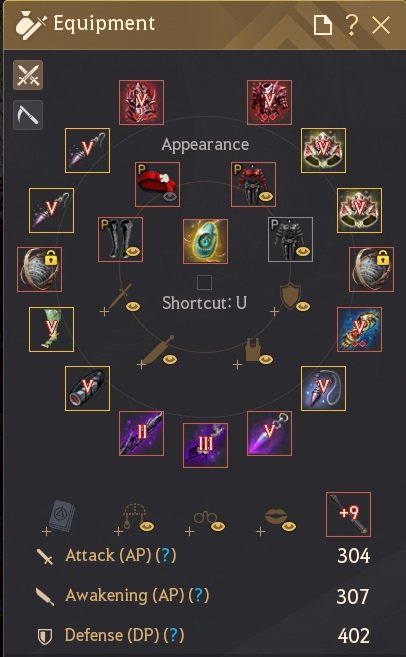Screen dimensions: 406x657
Task: Select the green boots equipment slot
Action: 52,329
